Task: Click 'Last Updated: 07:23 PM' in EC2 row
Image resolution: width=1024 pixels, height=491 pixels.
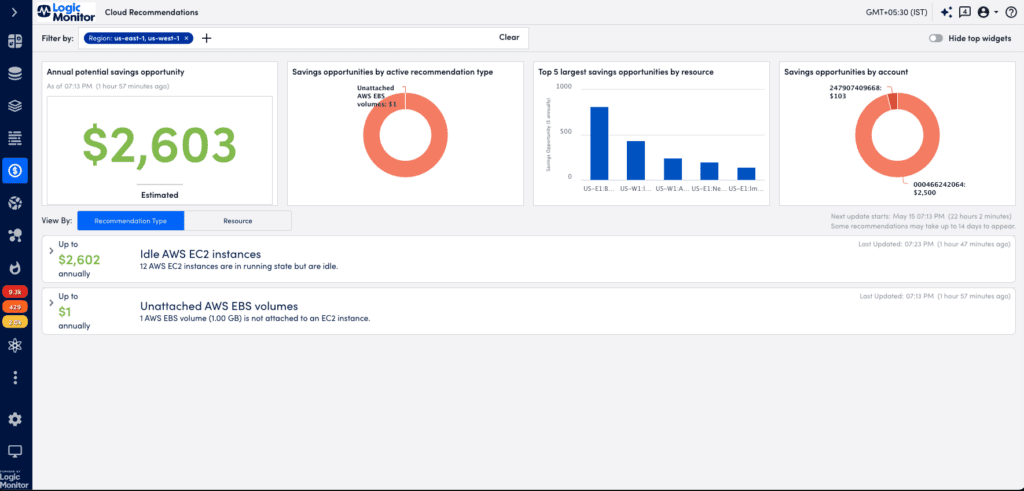Action: click(936, 244)
